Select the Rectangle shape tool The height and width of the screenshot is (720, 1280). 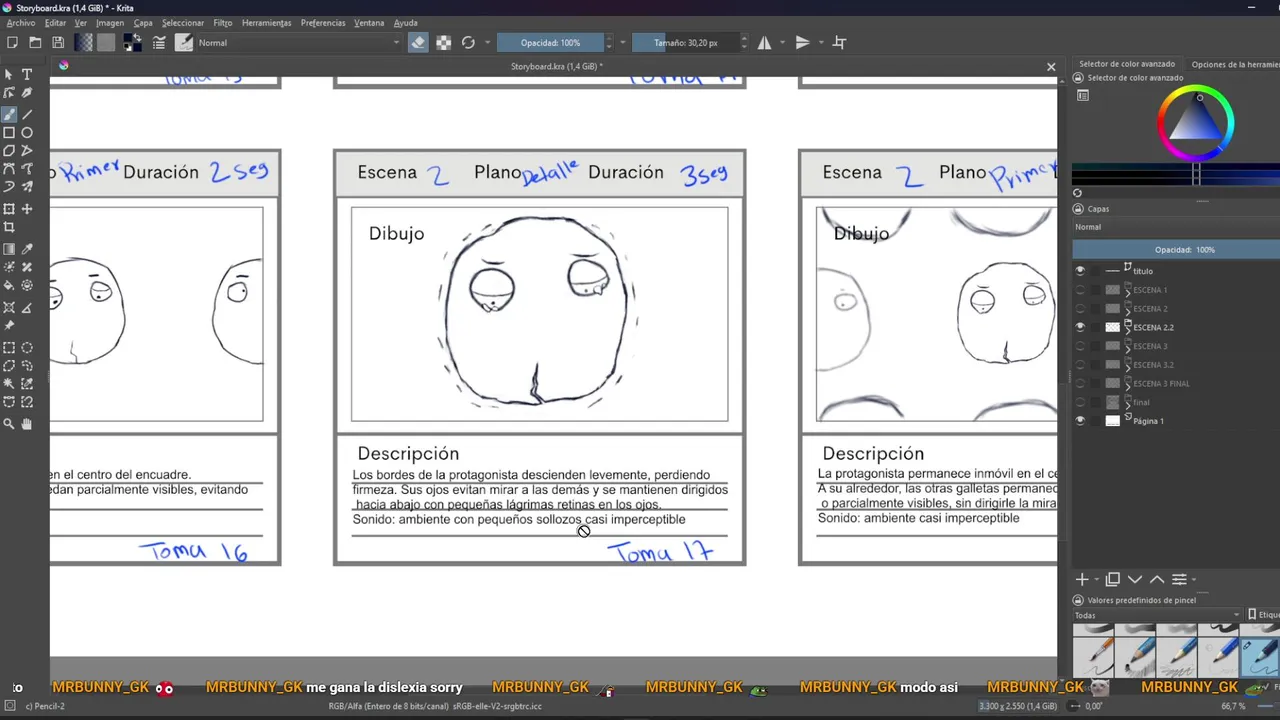(9, 132)
